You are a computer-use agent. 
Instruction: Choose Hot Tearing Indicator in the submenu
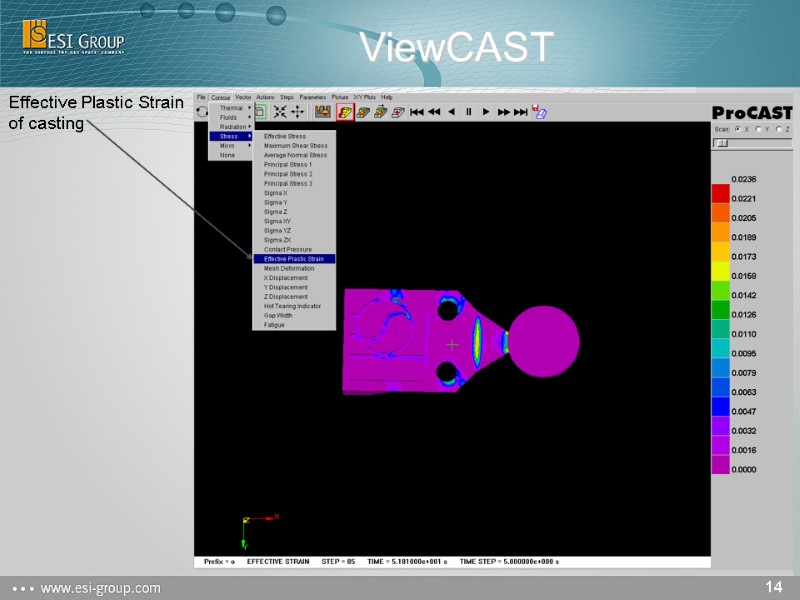(294, 306)
